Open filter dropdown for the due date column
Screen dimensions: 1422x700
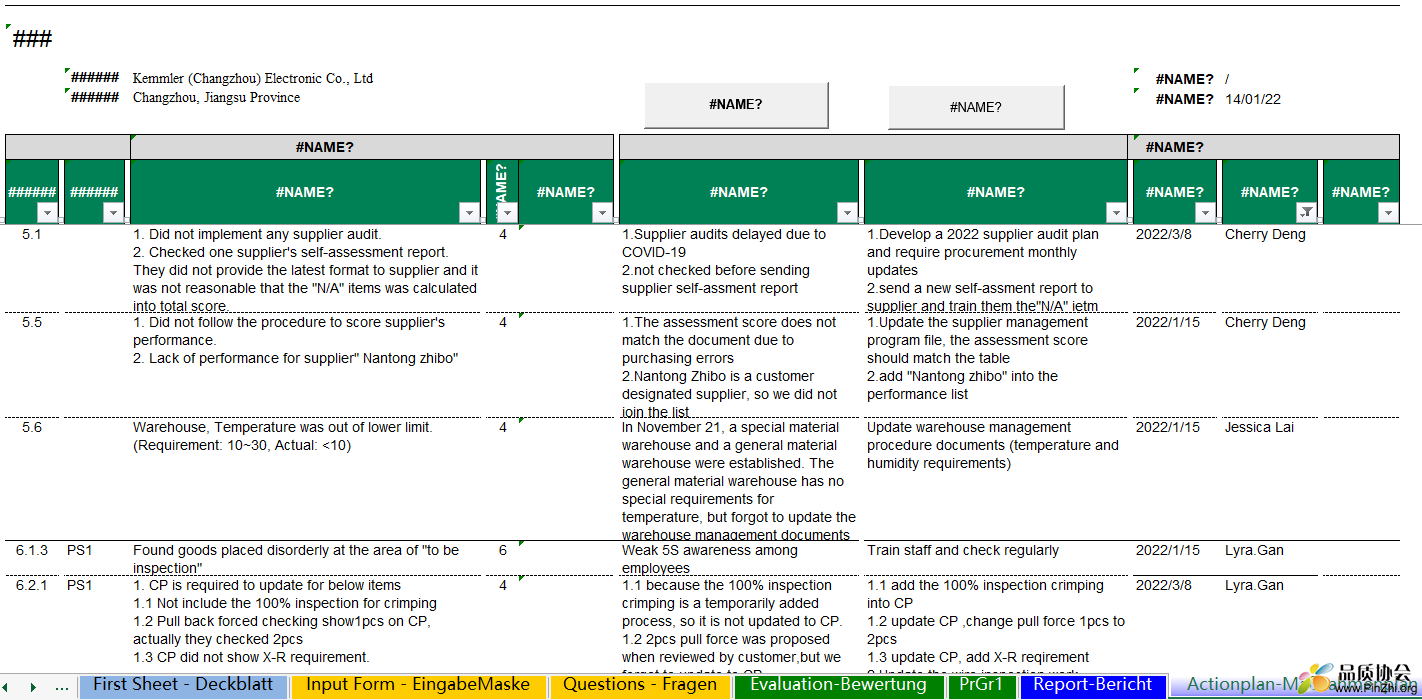pyautogui.click(x=1205, y=212)
